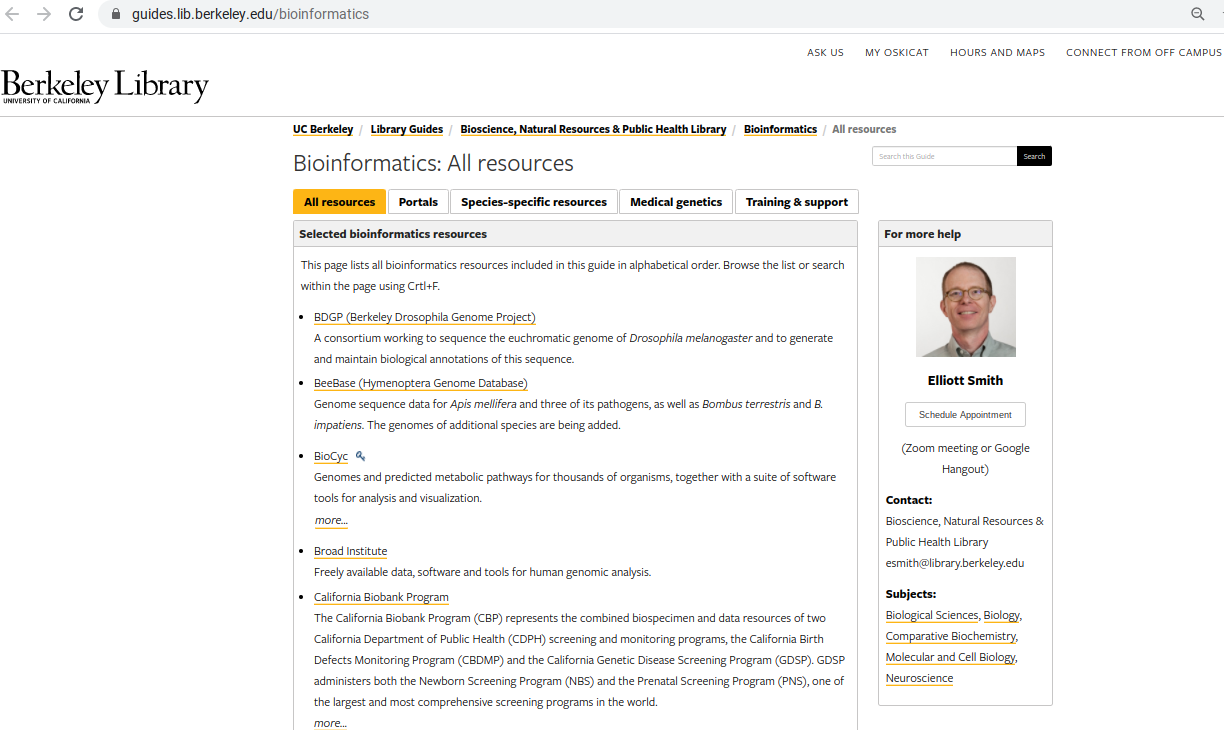Open the Biological Sciences subject link
The width and height of the screenshot is (1224, 730).
pyautogui.click(x=932, y=615)
